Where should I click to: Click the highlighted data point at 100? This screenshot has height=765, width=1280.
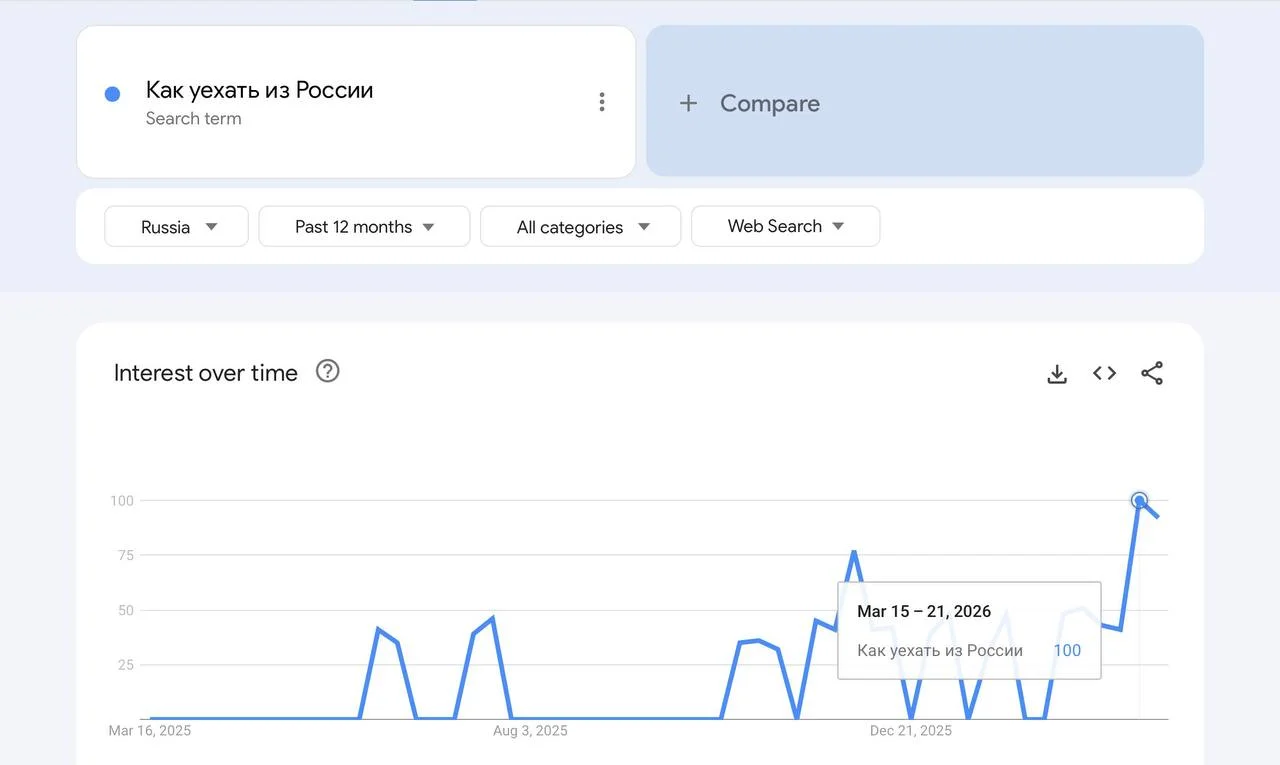pos(1139,500)
